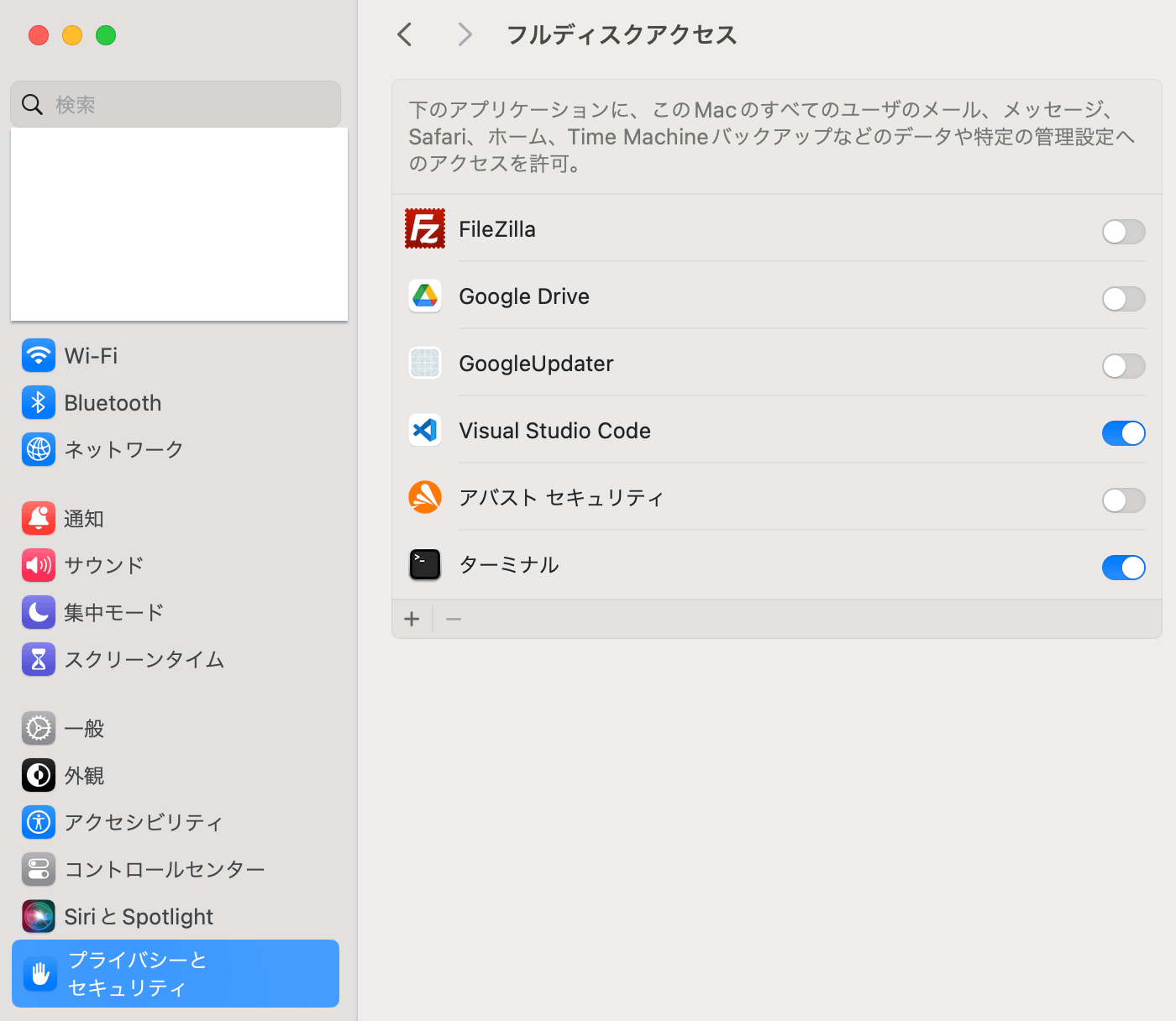The image size is (1176, 1021).
Task: Click the Sound (サウンド) speaker icon
Action: (x=39, y=565)
